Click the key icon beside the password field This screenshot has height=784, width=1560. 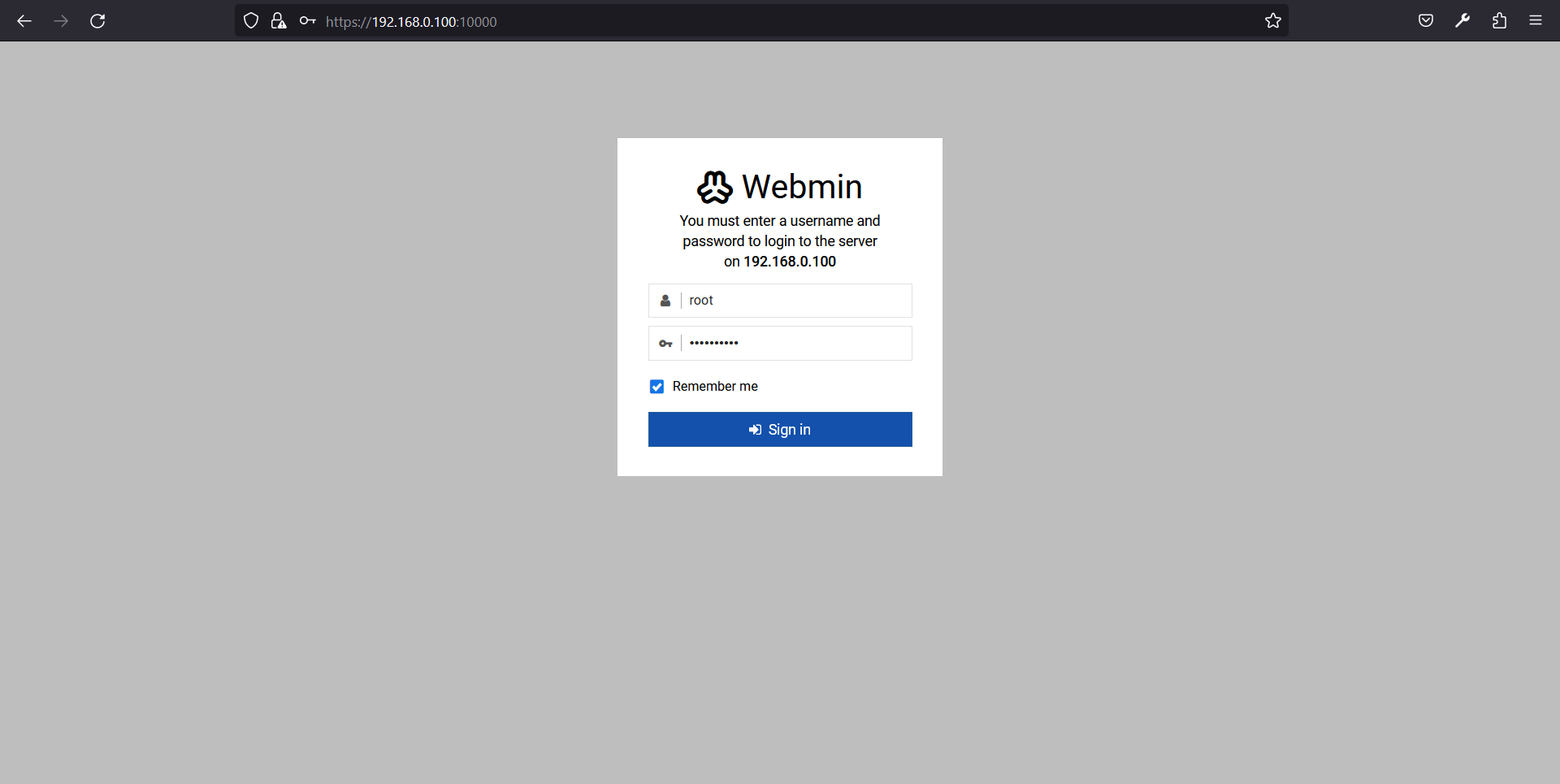coord(665,344)
